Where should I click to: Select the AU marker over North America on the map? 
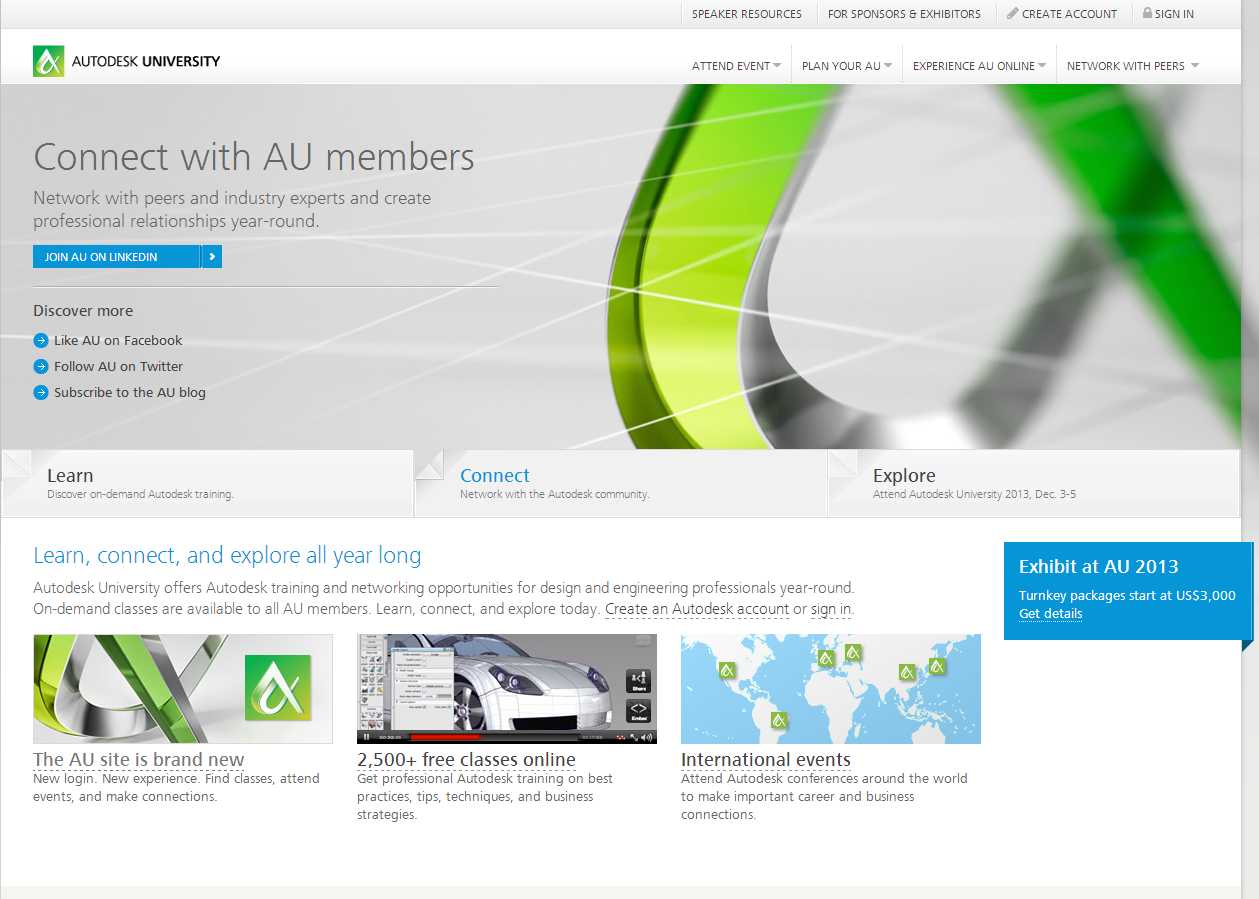(x=727, y=670)
